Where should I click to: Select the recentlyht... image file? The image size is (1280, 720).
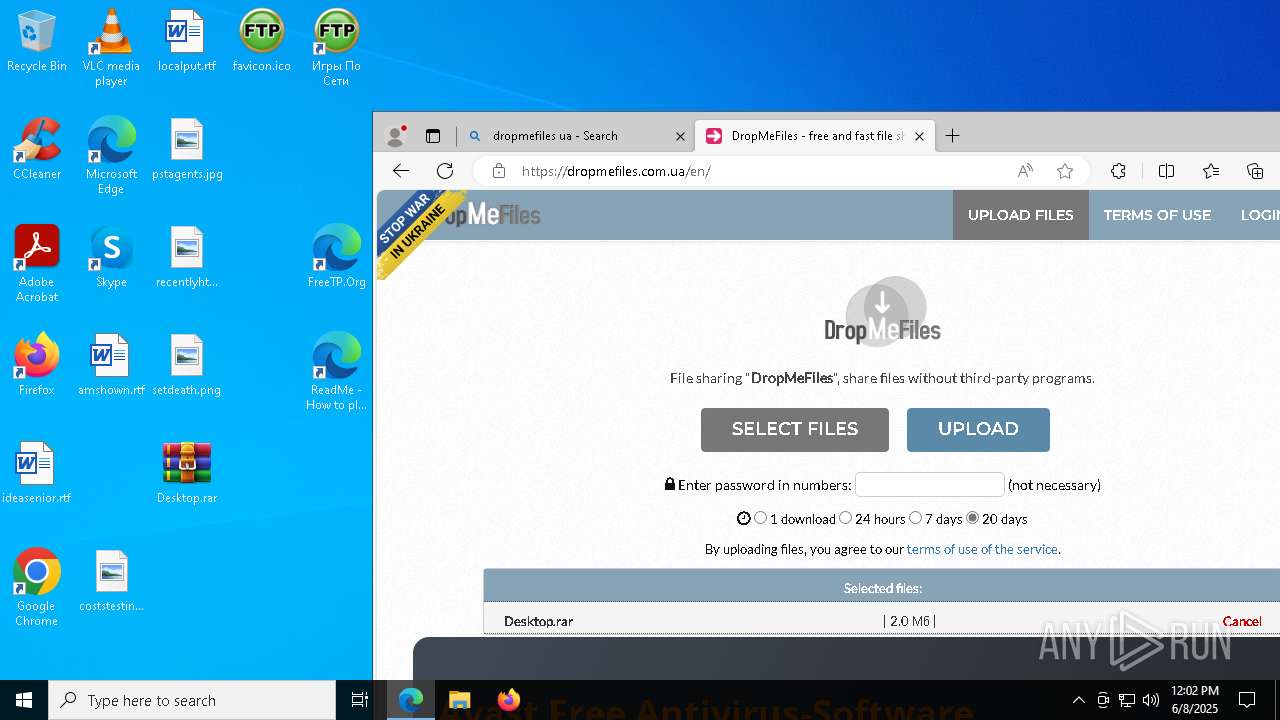click(187, 256)
